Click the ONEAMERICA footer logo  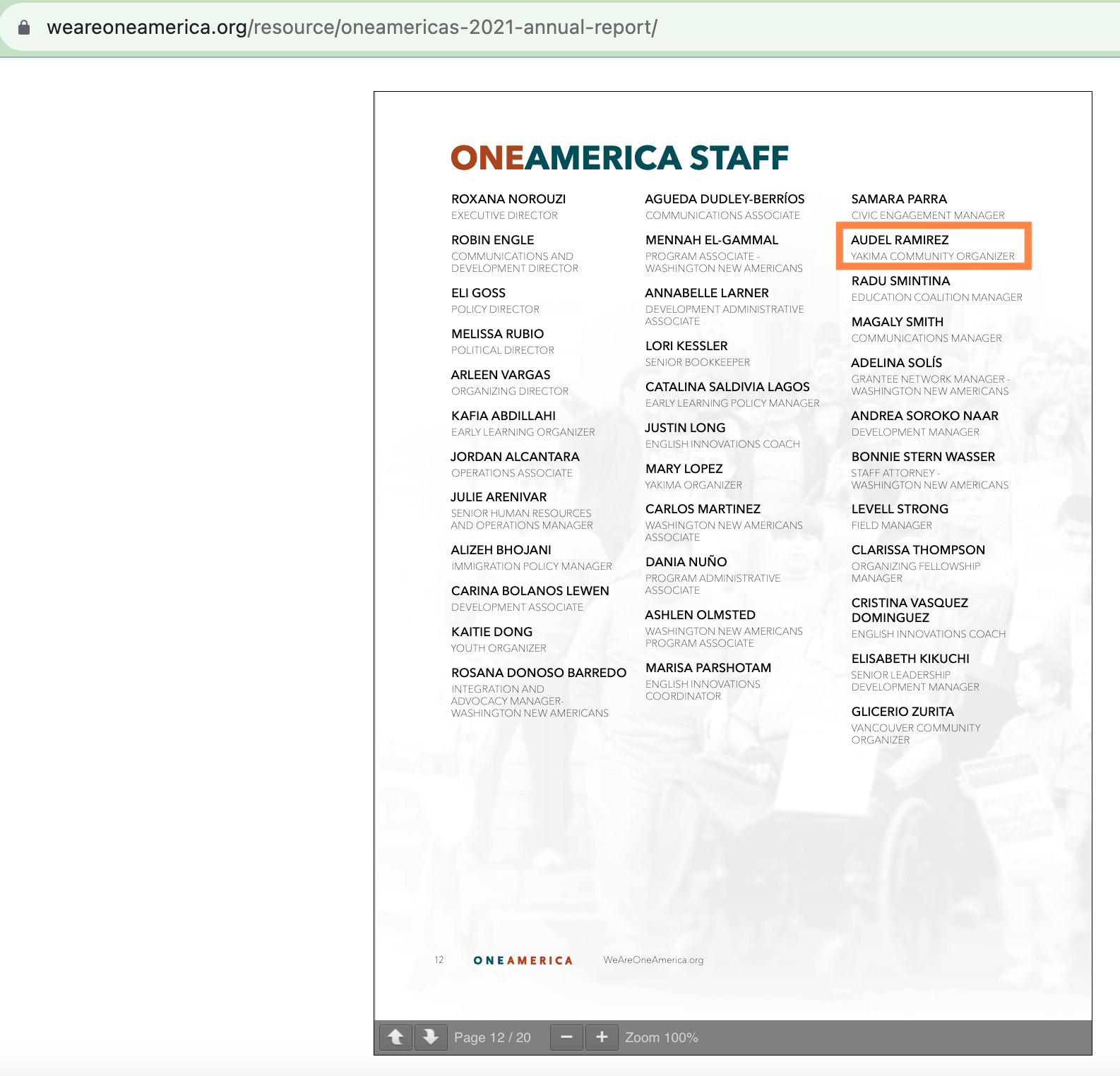pyautogui.click(x=523, y=960)
